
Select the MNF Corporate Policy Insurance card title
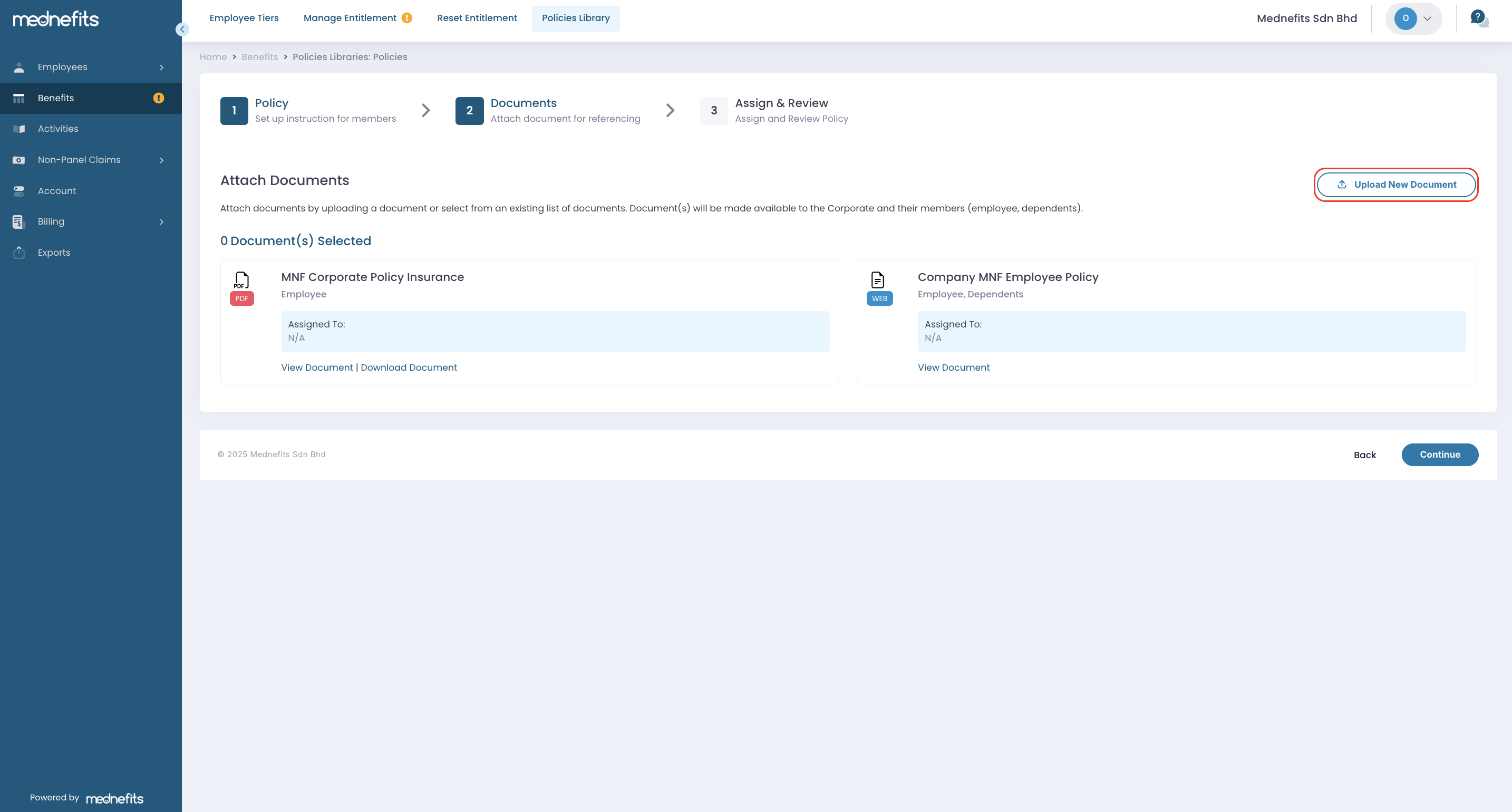pyautogui.click(x=372, y=277)
